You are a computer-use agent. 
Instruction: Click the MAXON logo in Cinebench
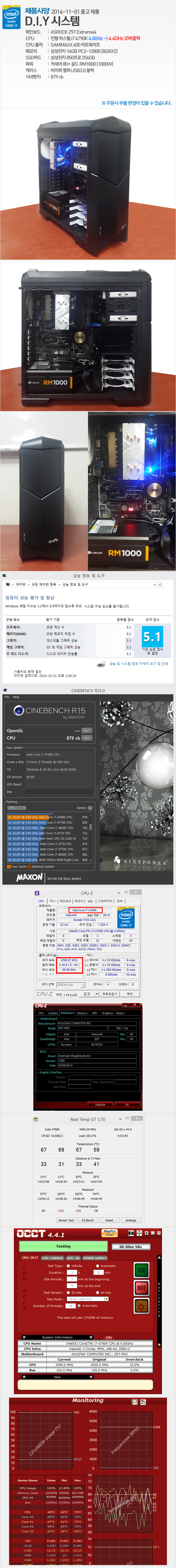pos(30,878)
